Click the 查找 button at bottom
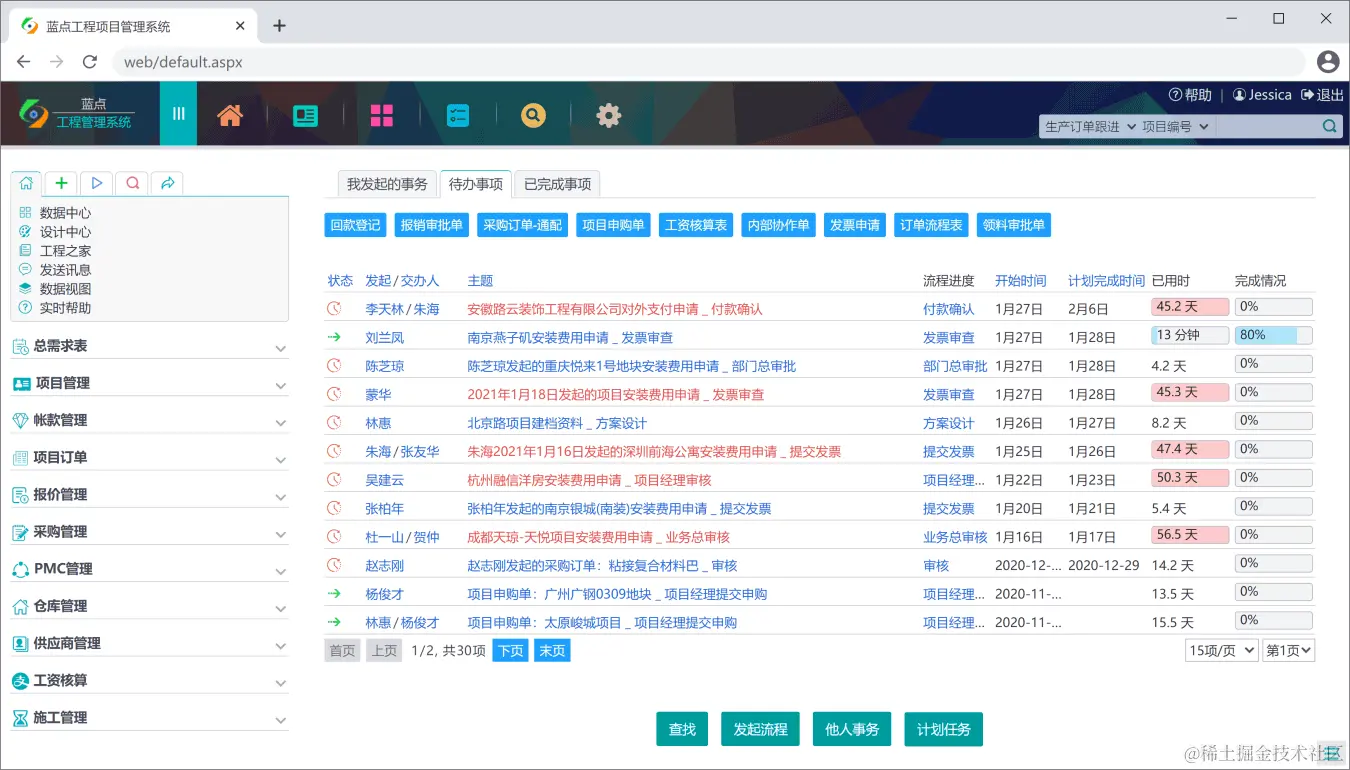Viewport: 1350px width, 770px height. click(x=682, y=729)
